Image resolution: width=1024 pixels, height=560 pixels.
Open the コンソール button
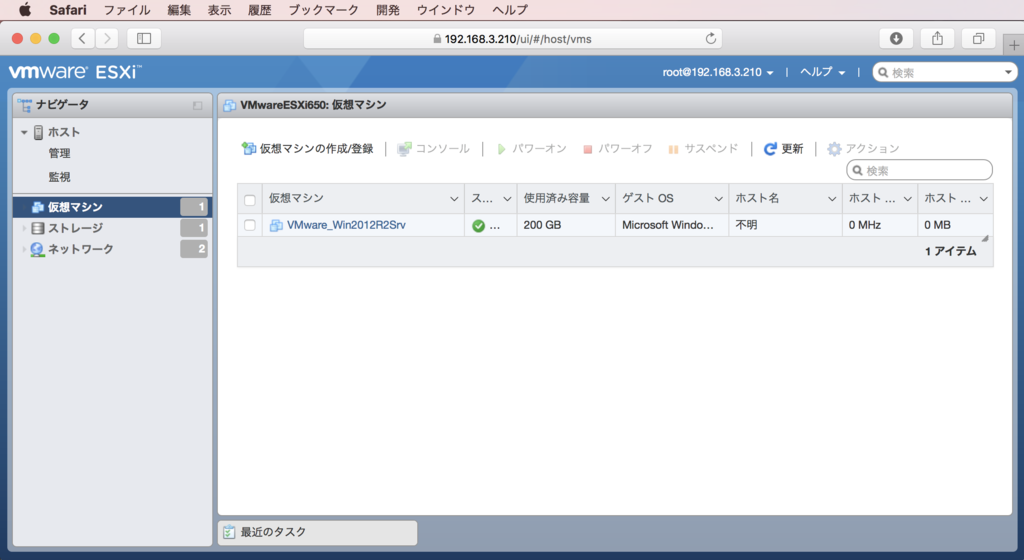[x=434, y=149]
